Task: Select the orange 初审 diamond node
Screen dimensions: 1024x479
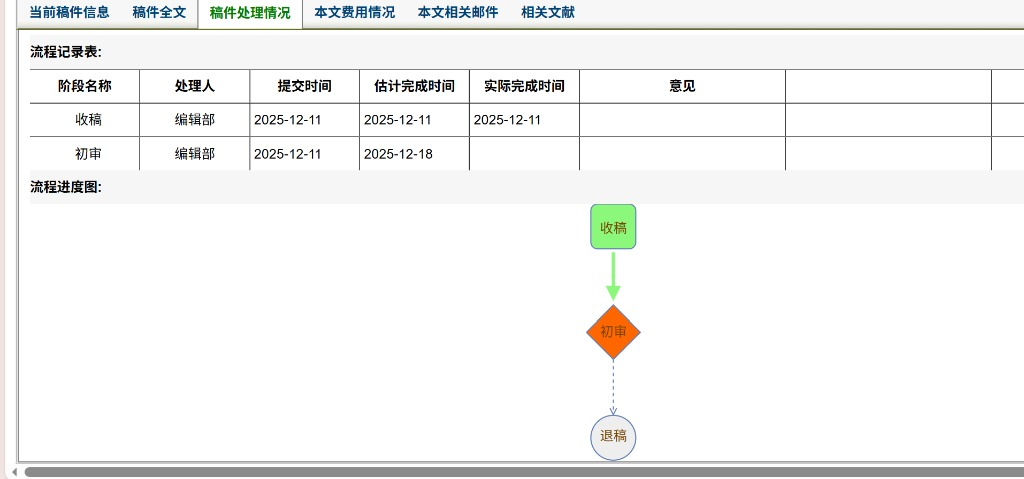Action: coord(613,332)
